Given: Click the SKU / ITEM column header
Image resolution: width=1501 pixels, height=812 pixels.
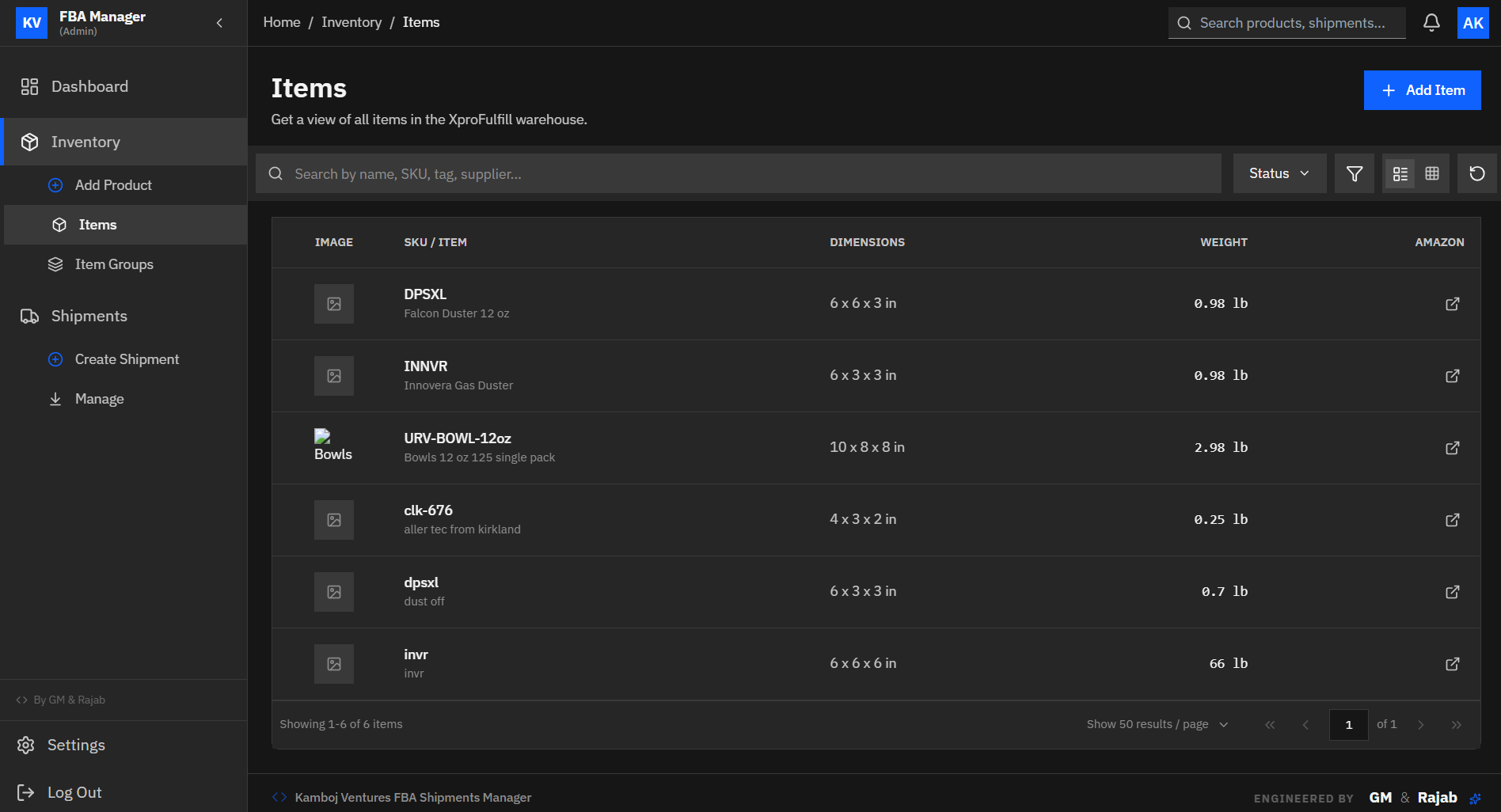Looking at the screenshot, I should point(435,242).
